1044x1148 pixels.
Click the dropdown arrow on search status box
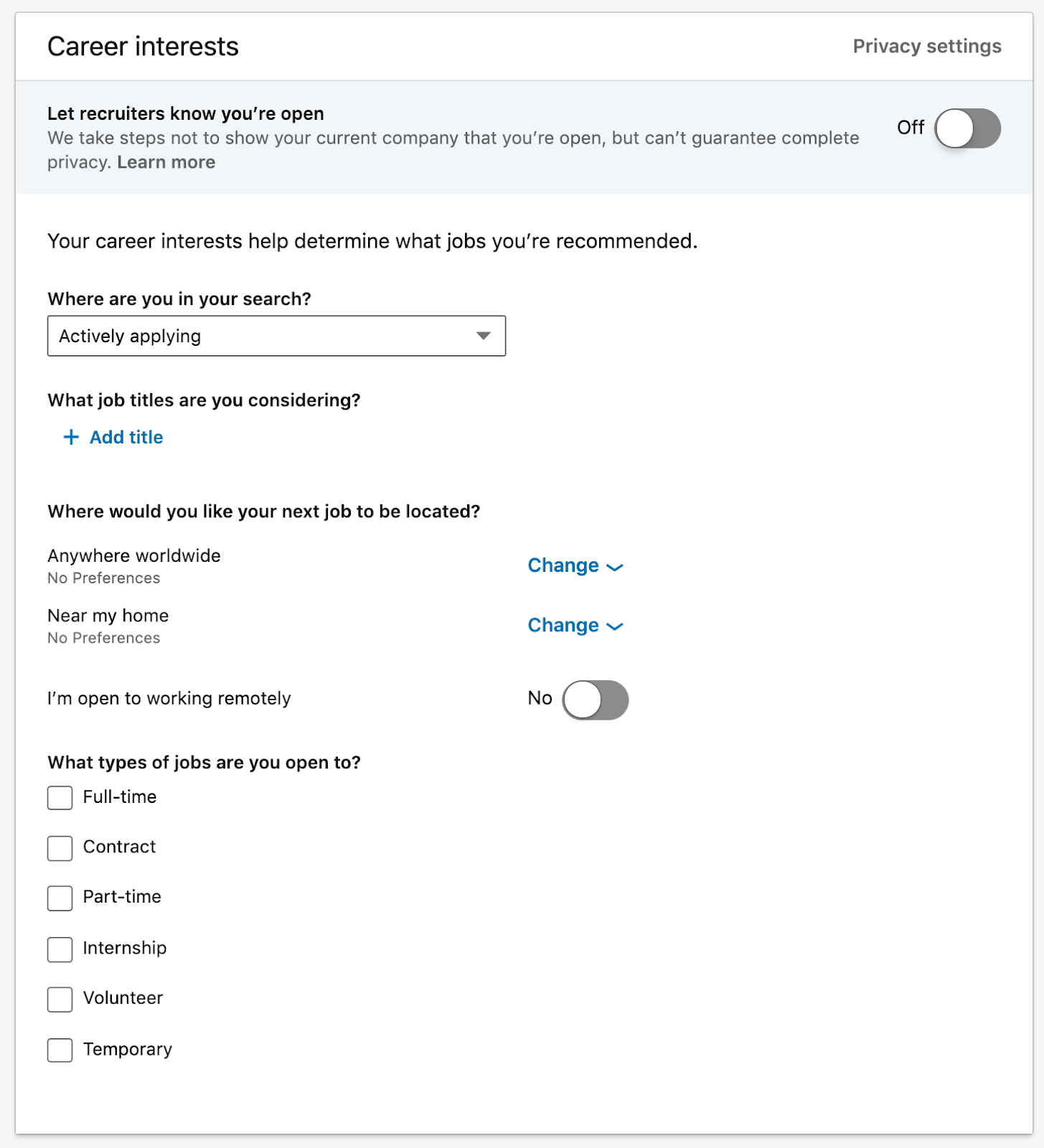484,336
